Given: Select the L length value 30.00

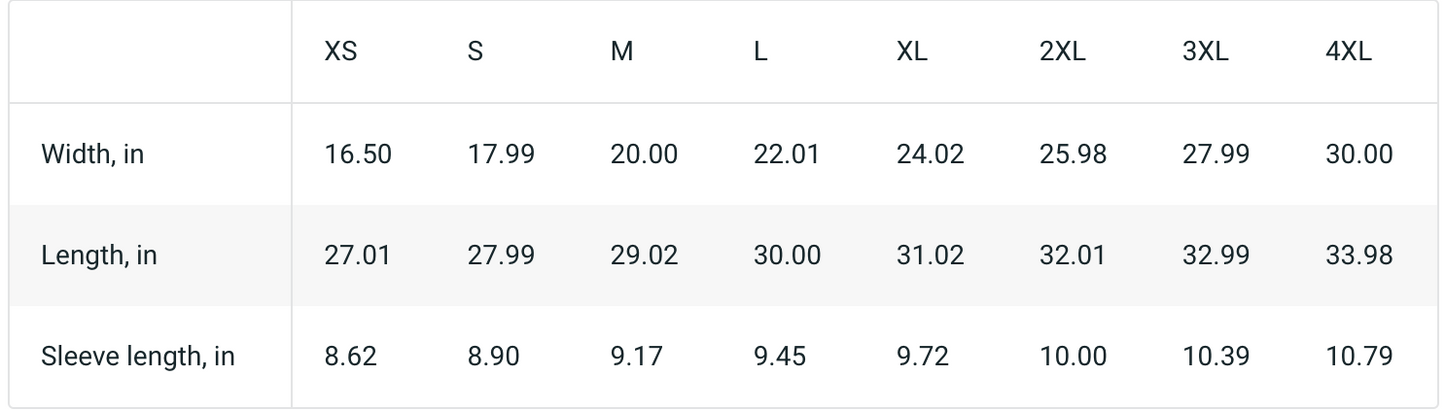Looking at the screenshot, I should click(x=787, y=256).
